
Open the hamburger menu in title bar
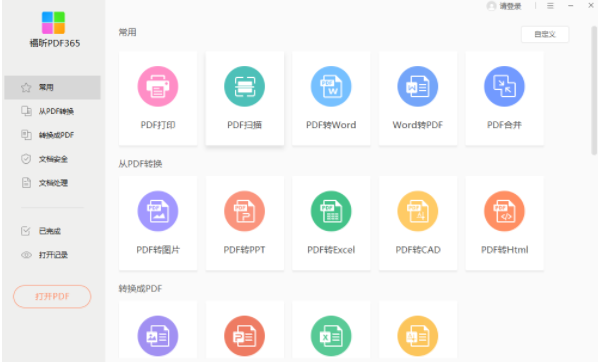click(550, 6)
